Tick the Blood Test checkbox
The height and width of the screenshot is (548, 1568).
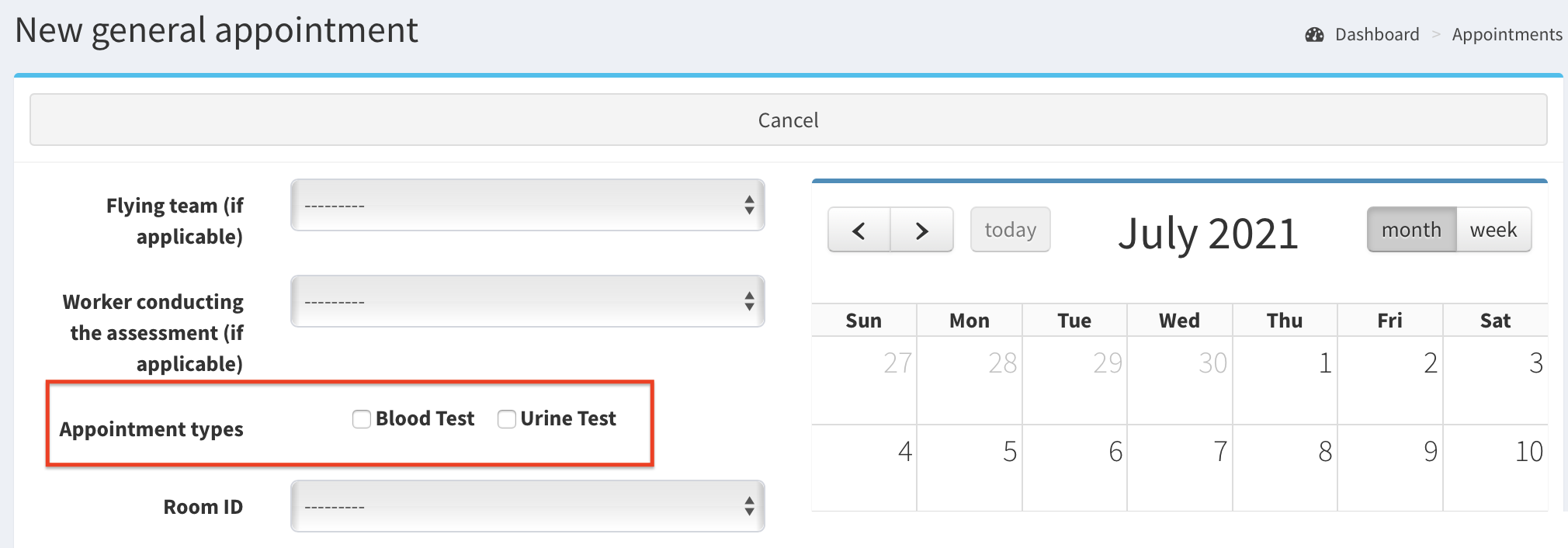pyautogui.click(x=362, y=419)
